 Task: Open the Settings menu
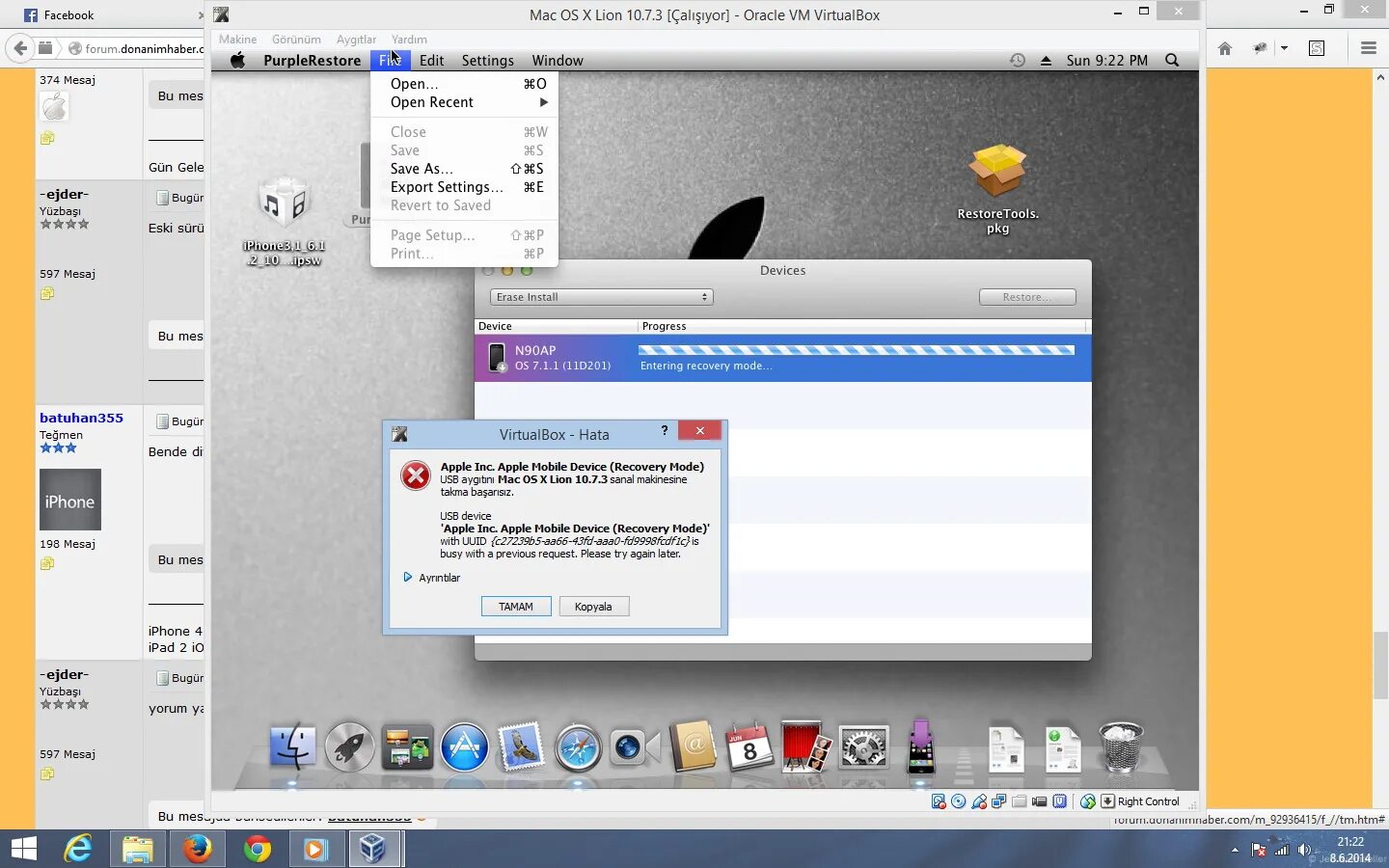pyautogui.click(x=487, y=61)
